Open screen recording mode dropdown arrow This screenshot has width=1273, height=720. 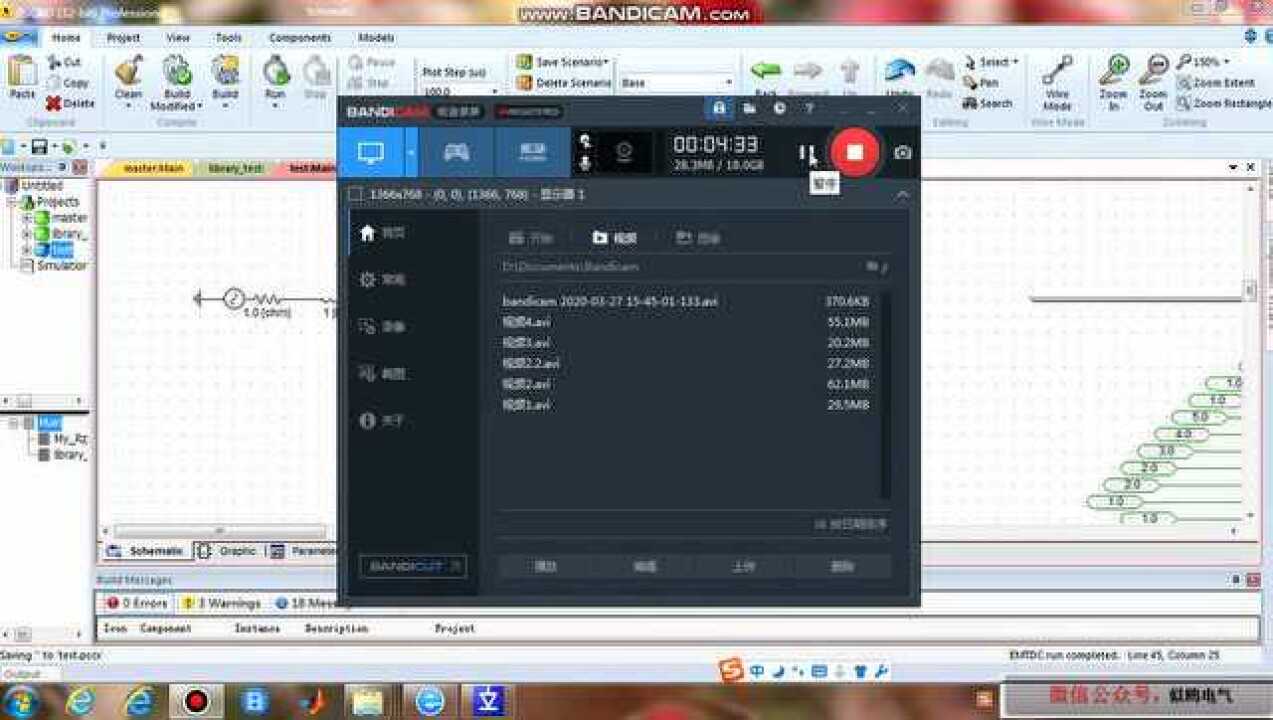[411, 153]
